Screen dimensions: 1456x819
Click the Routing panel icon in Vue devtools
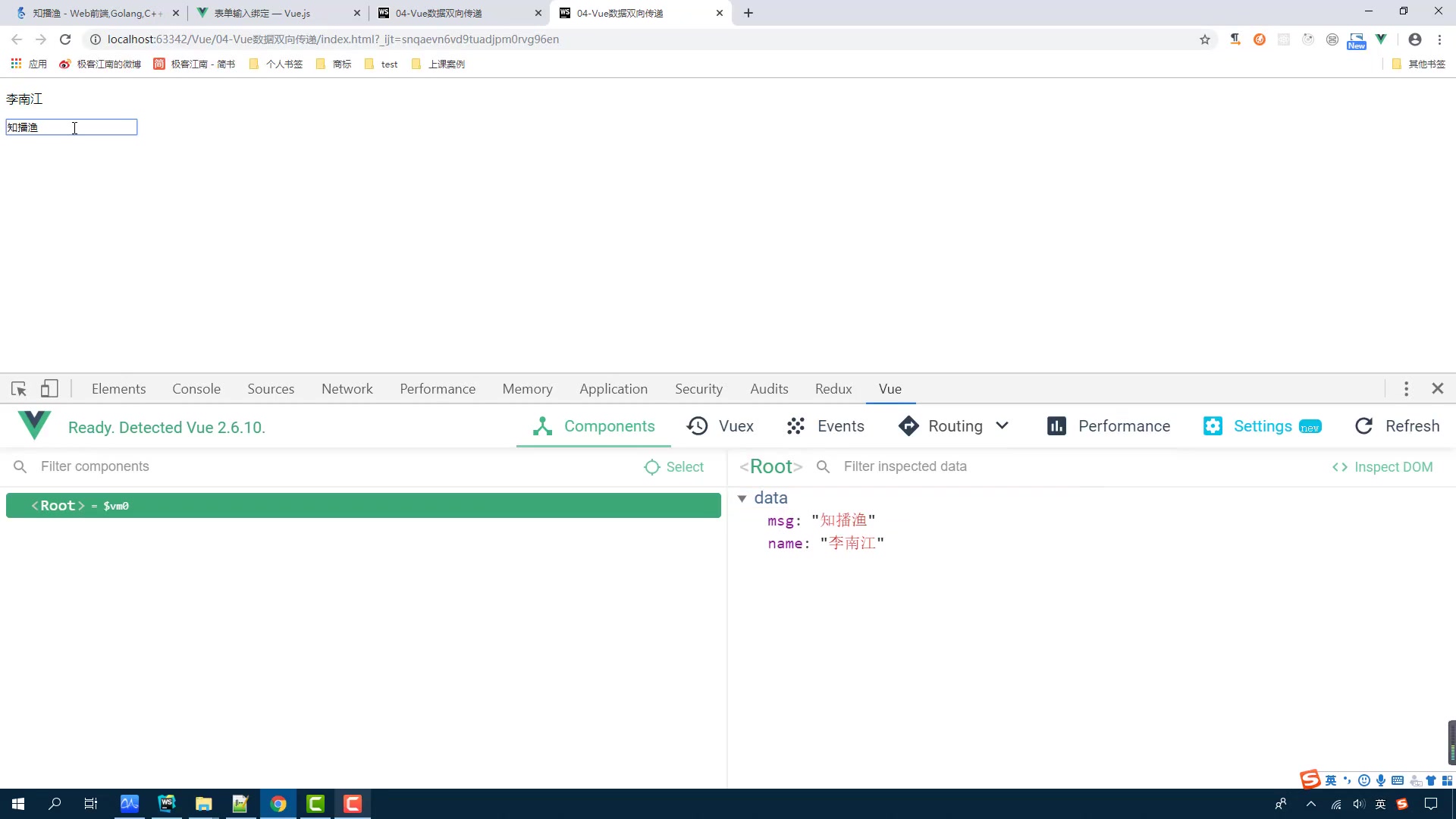(907, 426)
